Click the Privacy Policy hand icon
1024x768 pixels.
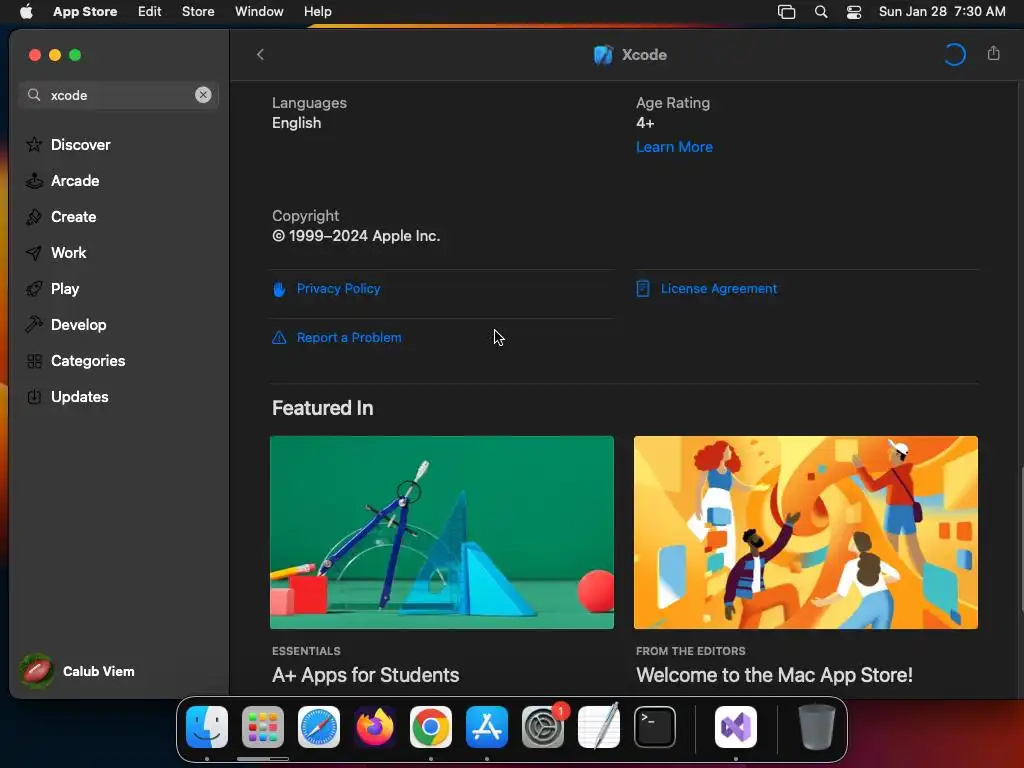[279, 289]
